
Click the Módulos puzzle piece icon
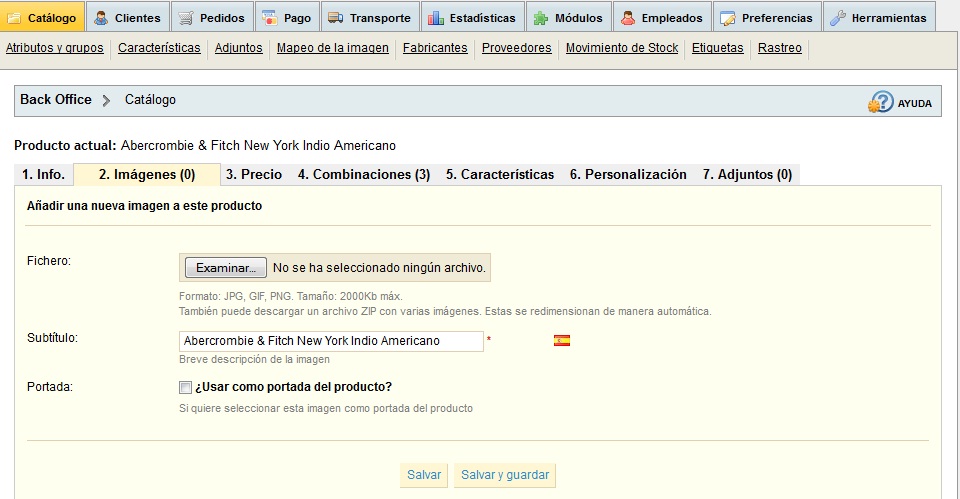[x=541, y=18]
